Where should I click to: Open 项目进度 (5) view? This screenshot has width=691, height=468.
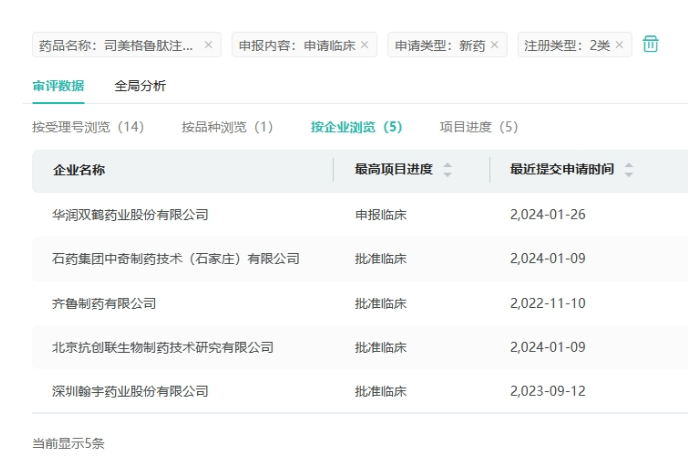(479, 127)
